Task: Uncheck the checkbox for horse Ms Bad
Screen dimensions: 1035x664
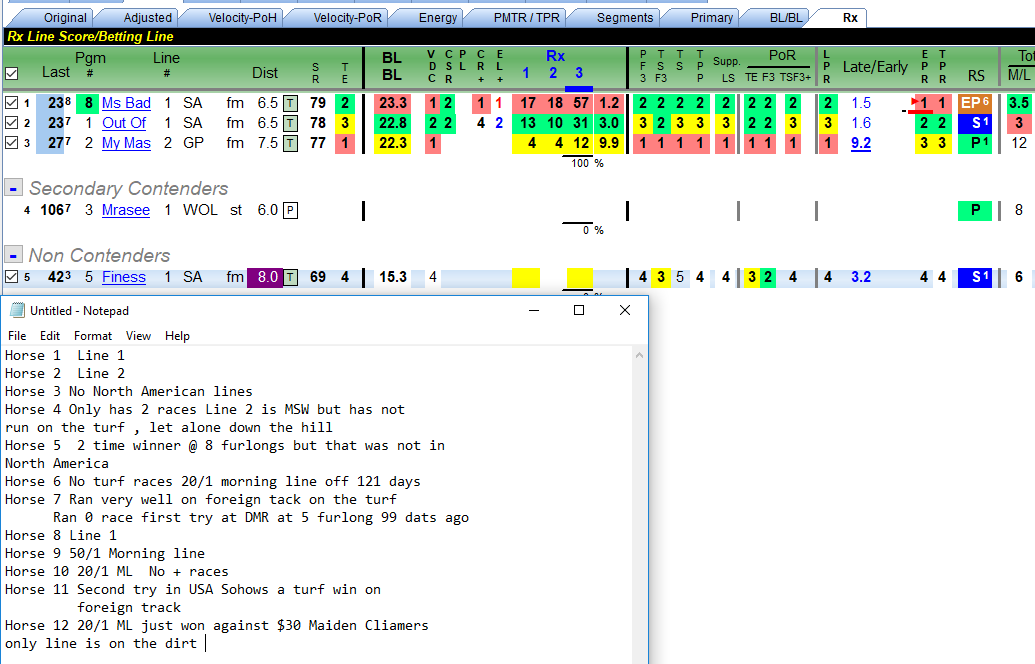Action: [x=11, y=103]
